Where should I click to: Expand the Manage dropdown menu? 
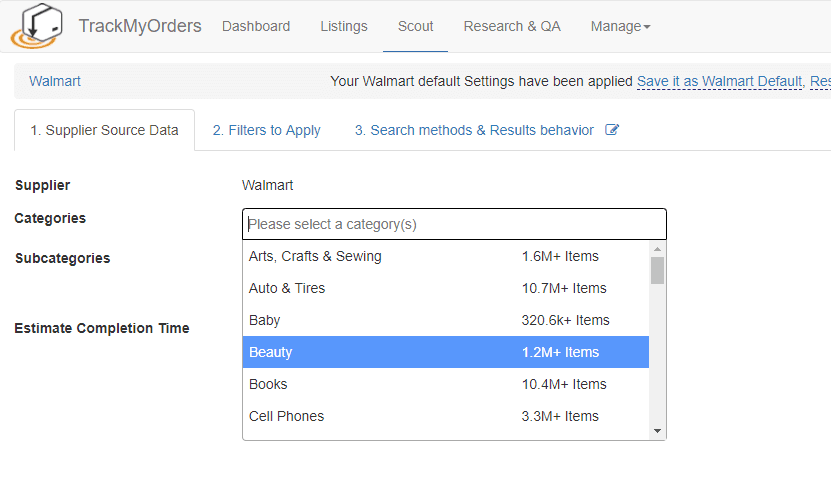point(621,26)
